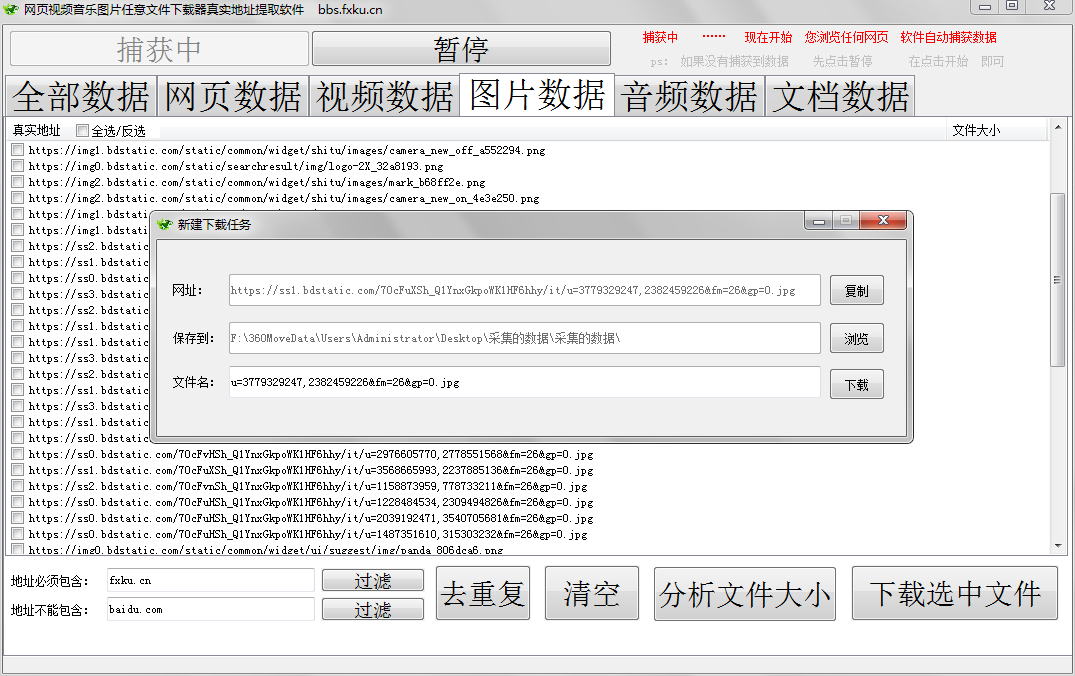Click the 下载选中文件 button
The width and height of the screenshot is (1075, 676).
pyautogui.click(x=954, y=594)
